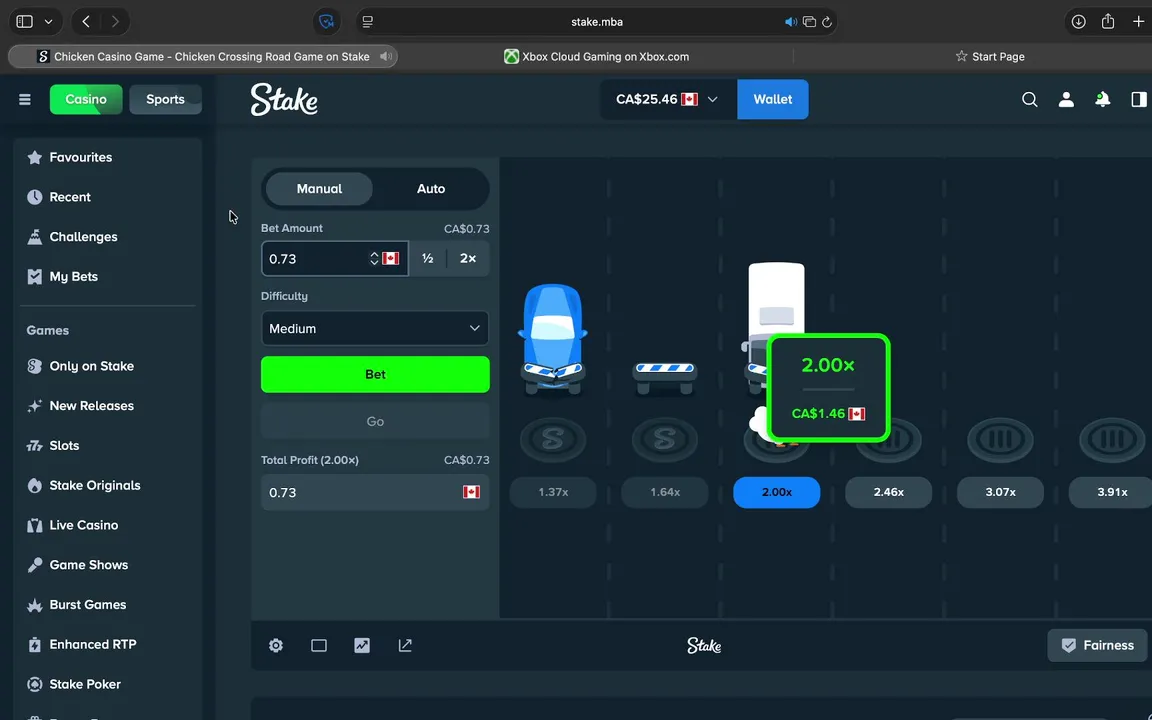Switch to the Casino tab
This screenshot has width=1152, height=720.
coord(86,99)
